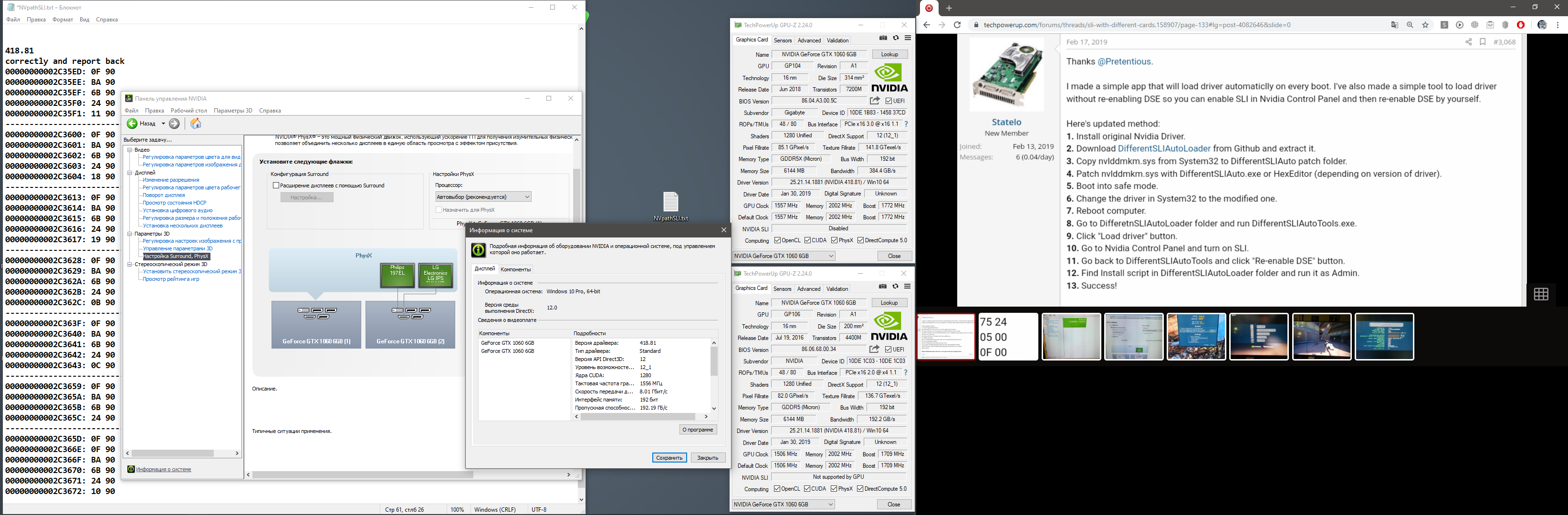The image size is (1568, 515).
Task: Select the second gallery thumbnail showing 75 24
Action: click(x=1008, y=337)
